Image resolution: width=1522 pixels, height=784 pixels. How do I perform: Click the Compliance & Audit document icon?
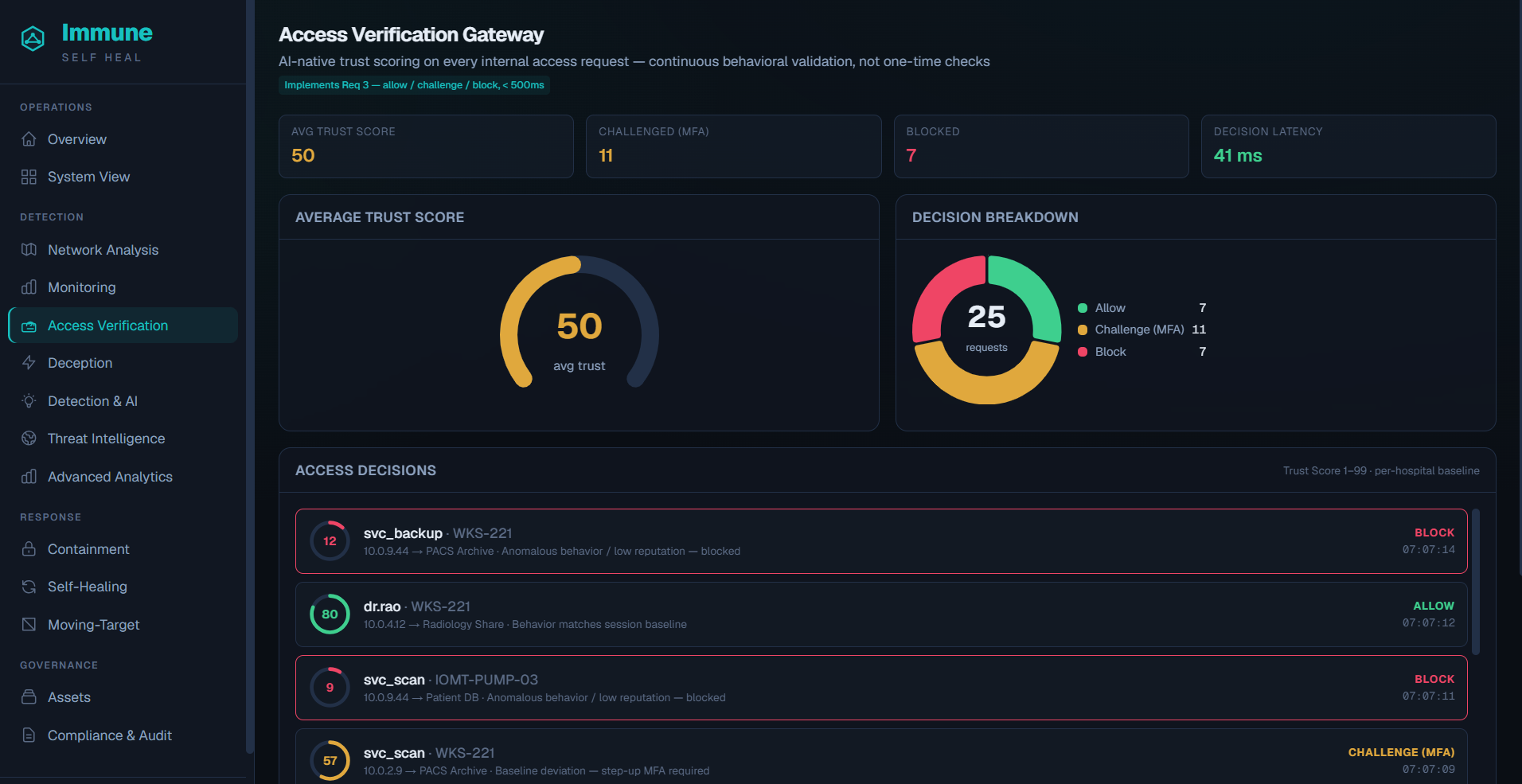pyautogui.click(x=29, y=735)
